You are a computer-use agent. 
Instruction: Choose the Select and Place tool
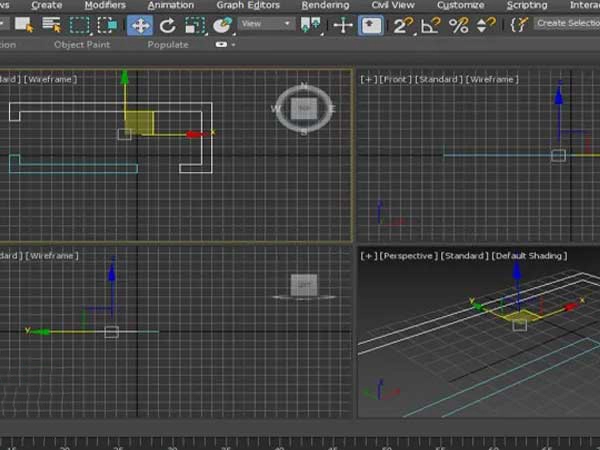click(223, 26)
